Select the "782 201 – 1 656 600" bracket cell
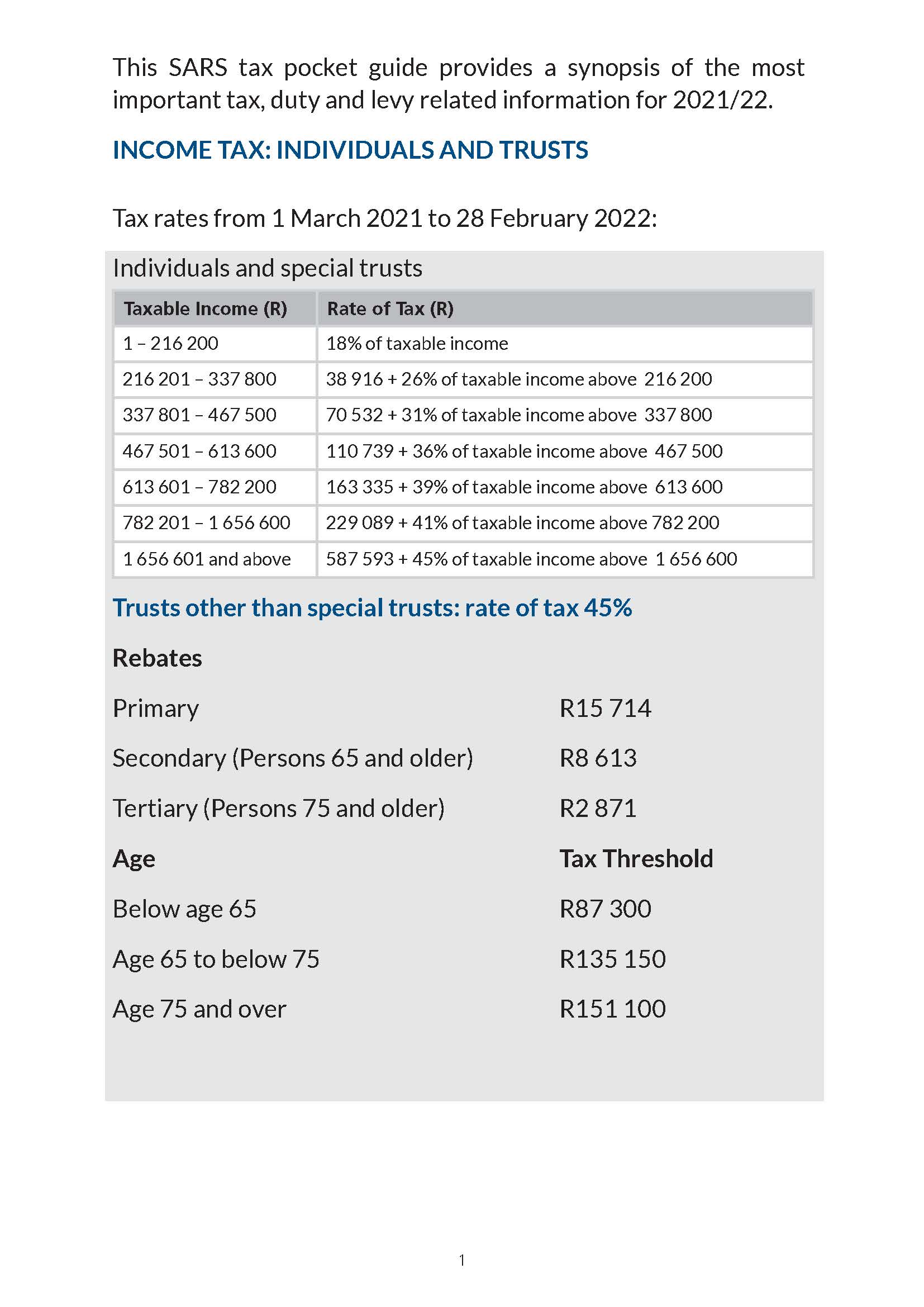 click(206, 522)
